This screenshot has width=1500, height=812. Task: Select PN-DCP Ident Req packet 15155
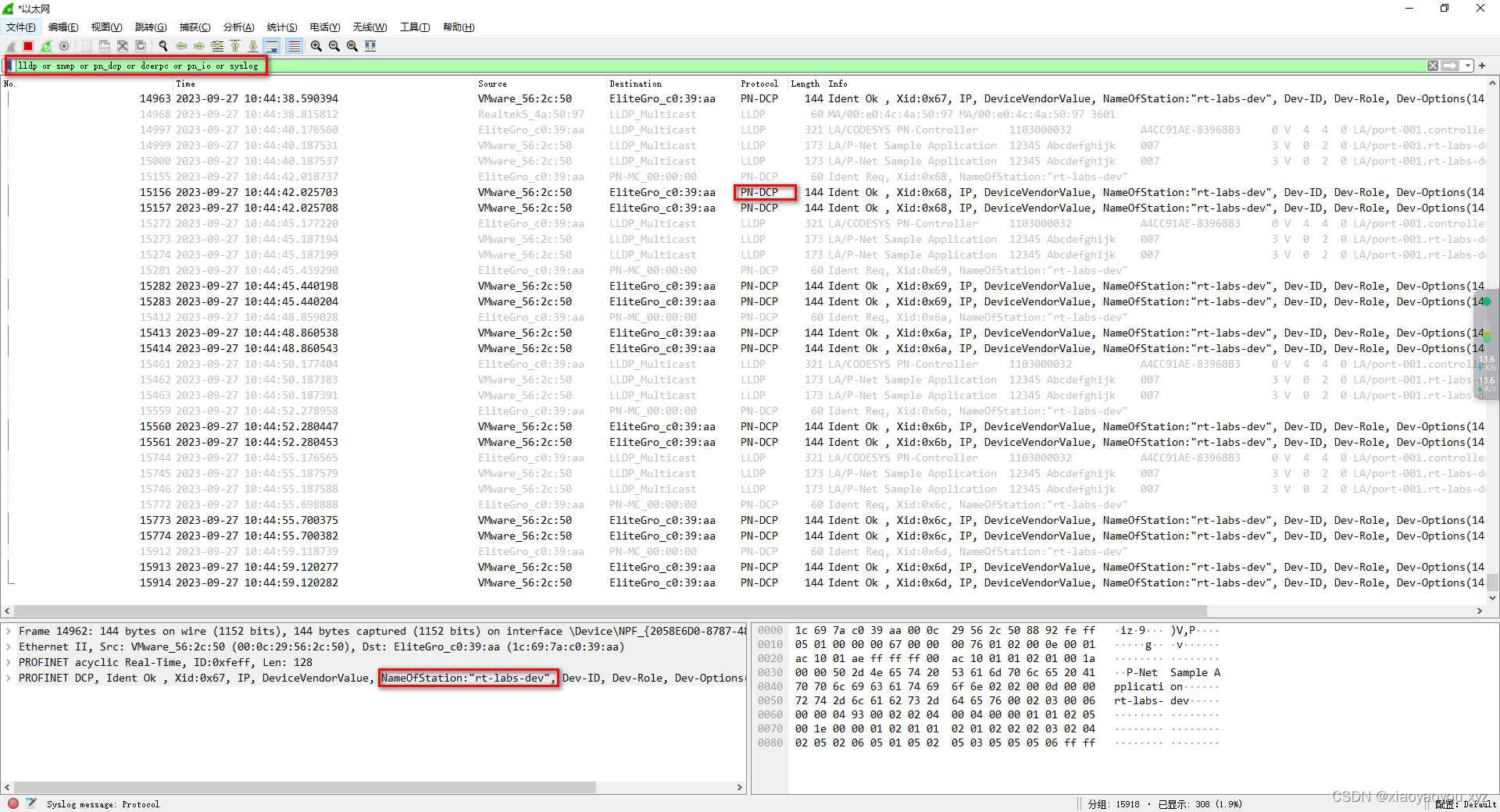pyautogui.click(x=744, y=176)
